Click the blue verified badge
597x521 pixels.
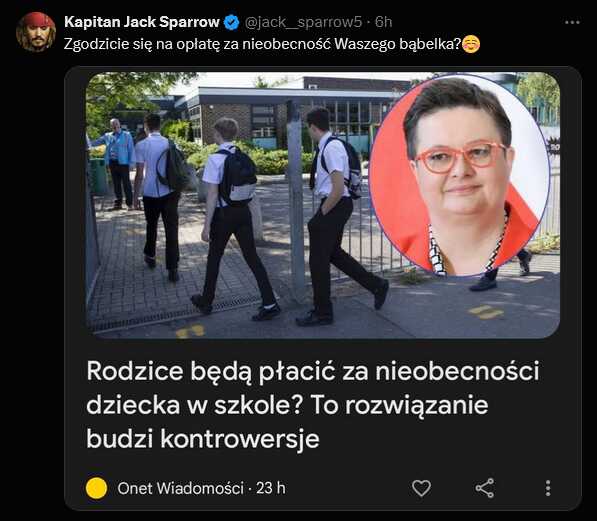(x=231, y=22)
